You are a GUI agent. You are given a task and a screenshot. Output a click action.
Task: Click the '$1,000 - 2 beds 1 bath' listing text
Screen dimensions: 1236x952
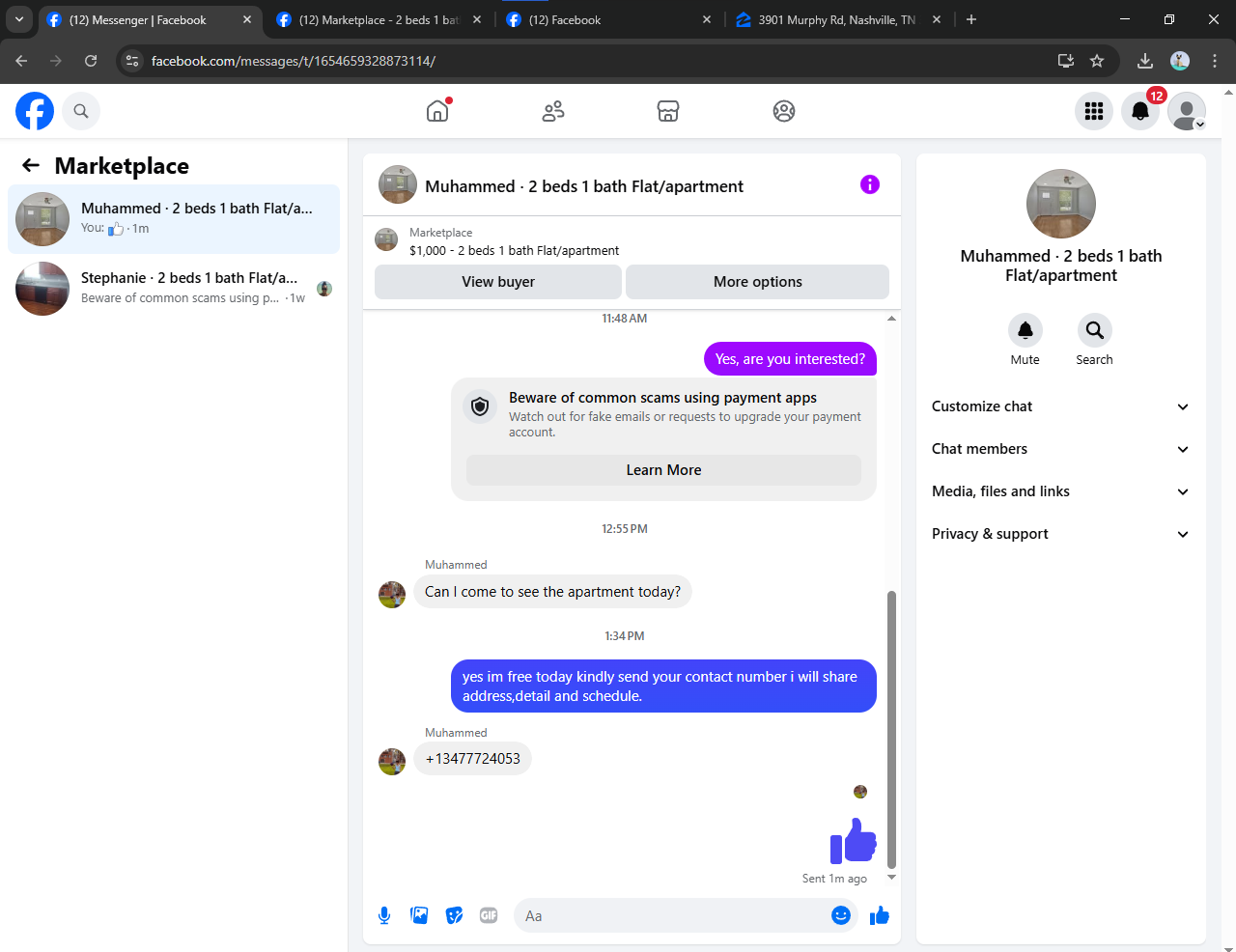coord(515,250)
